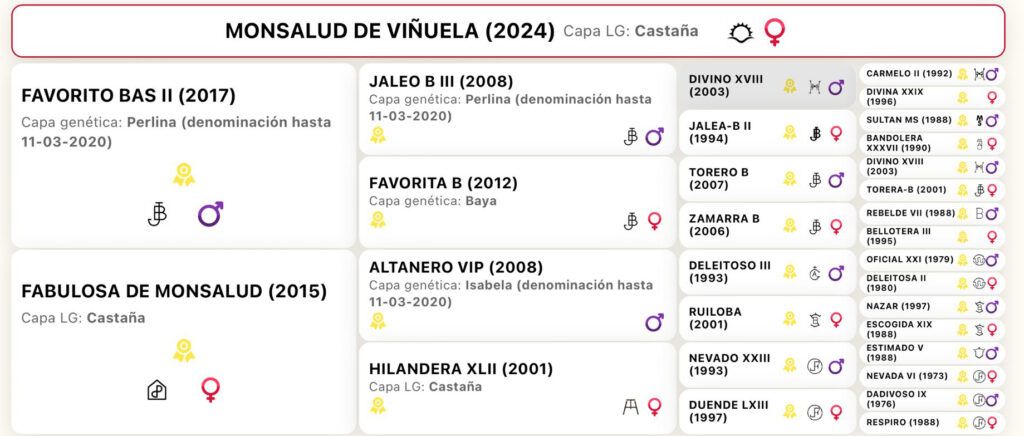1024x436 pixels.
Task: Click the yellow ribbon in the Jaleo B III card
Action: [377, 135]
